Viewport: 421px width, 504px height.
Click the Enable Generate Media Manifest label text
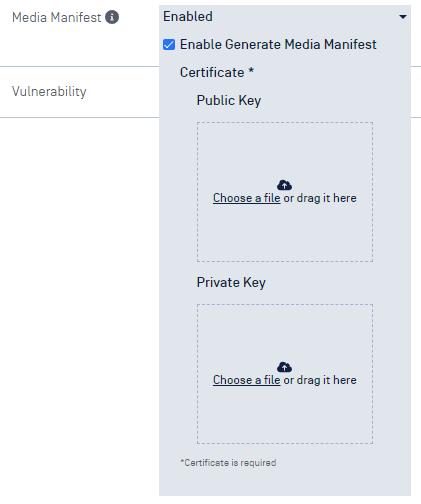point(278,44)
